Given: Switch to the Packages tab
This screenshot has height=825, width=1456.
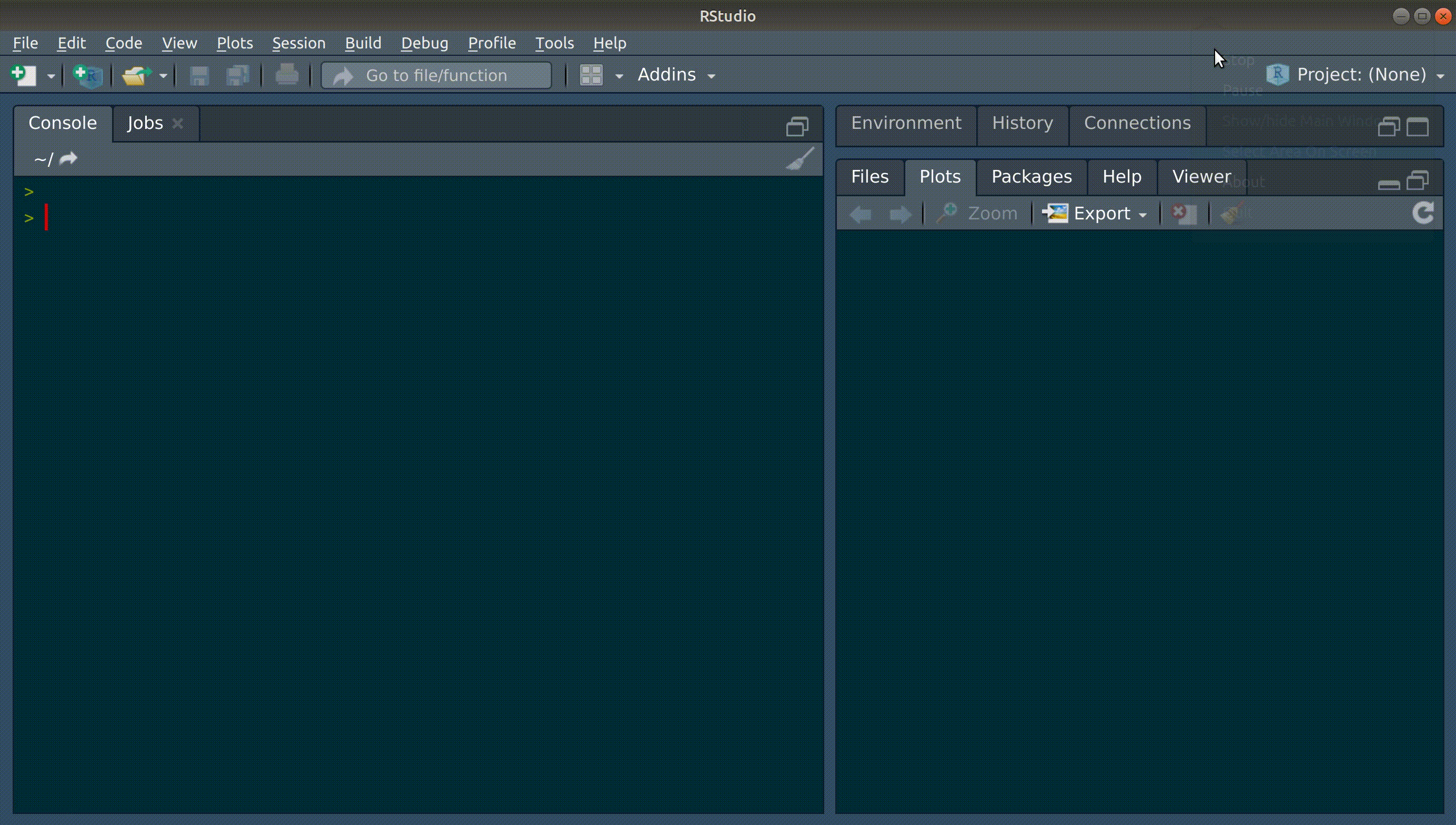Looking at the screenshot, I should (1032, 177).
